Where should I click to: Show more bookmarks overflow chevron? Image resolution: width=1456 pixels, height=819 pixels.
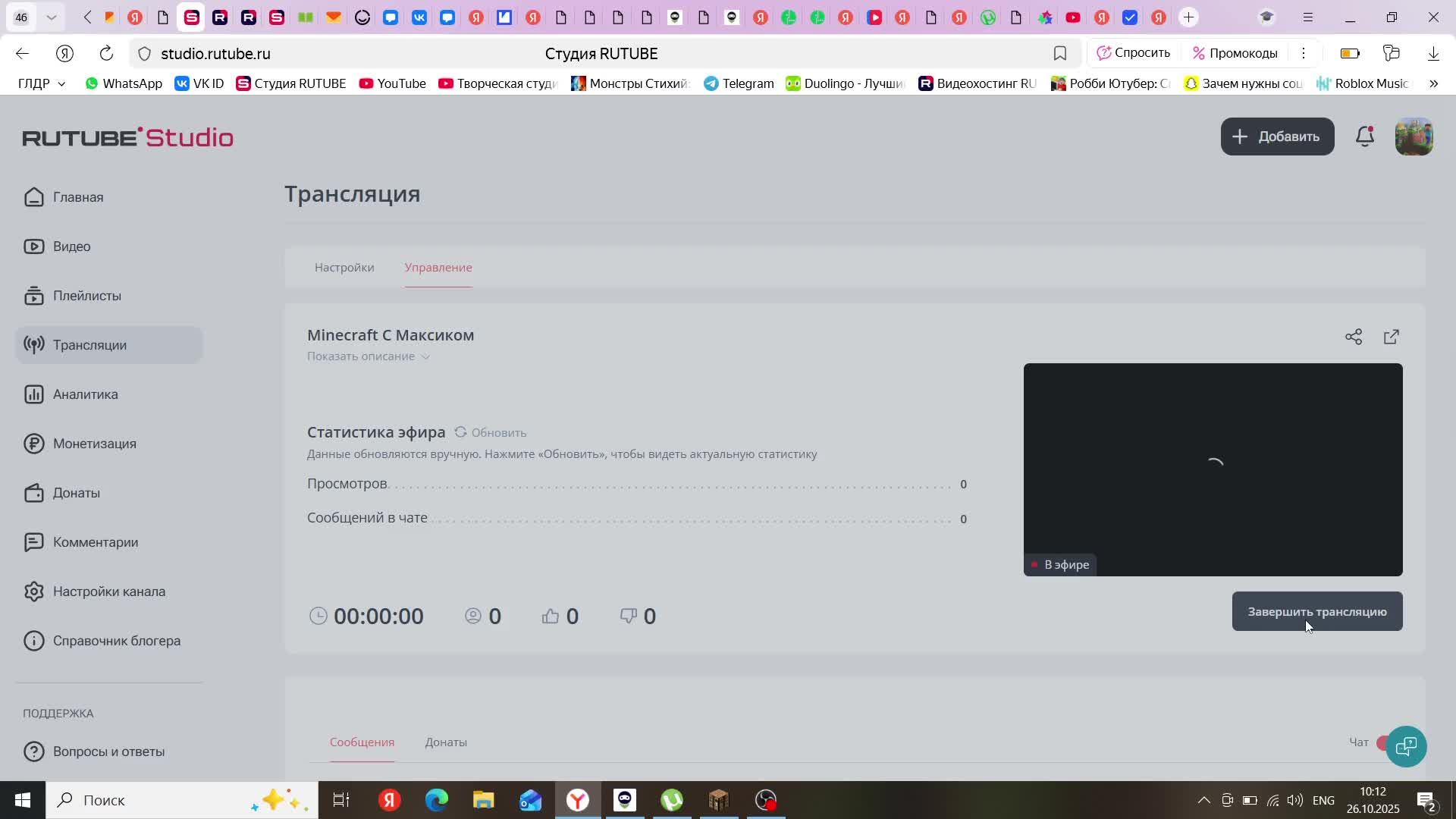(1433, 83)
